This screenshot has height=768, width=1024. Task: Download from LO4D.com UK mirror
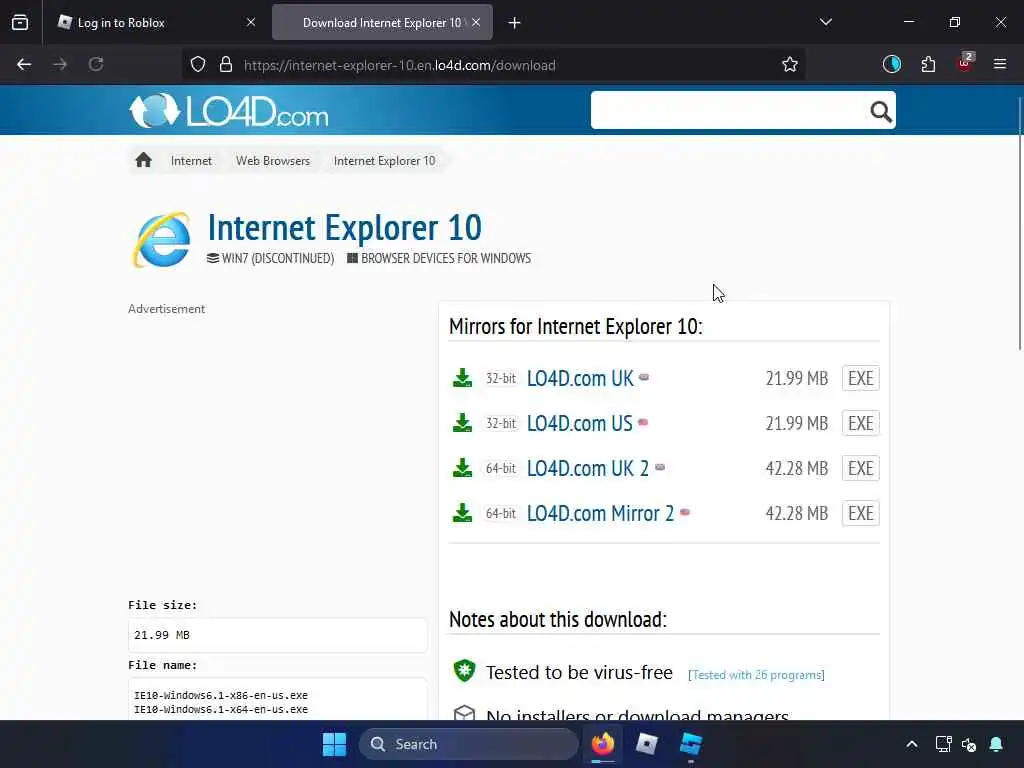click(580, 379)
